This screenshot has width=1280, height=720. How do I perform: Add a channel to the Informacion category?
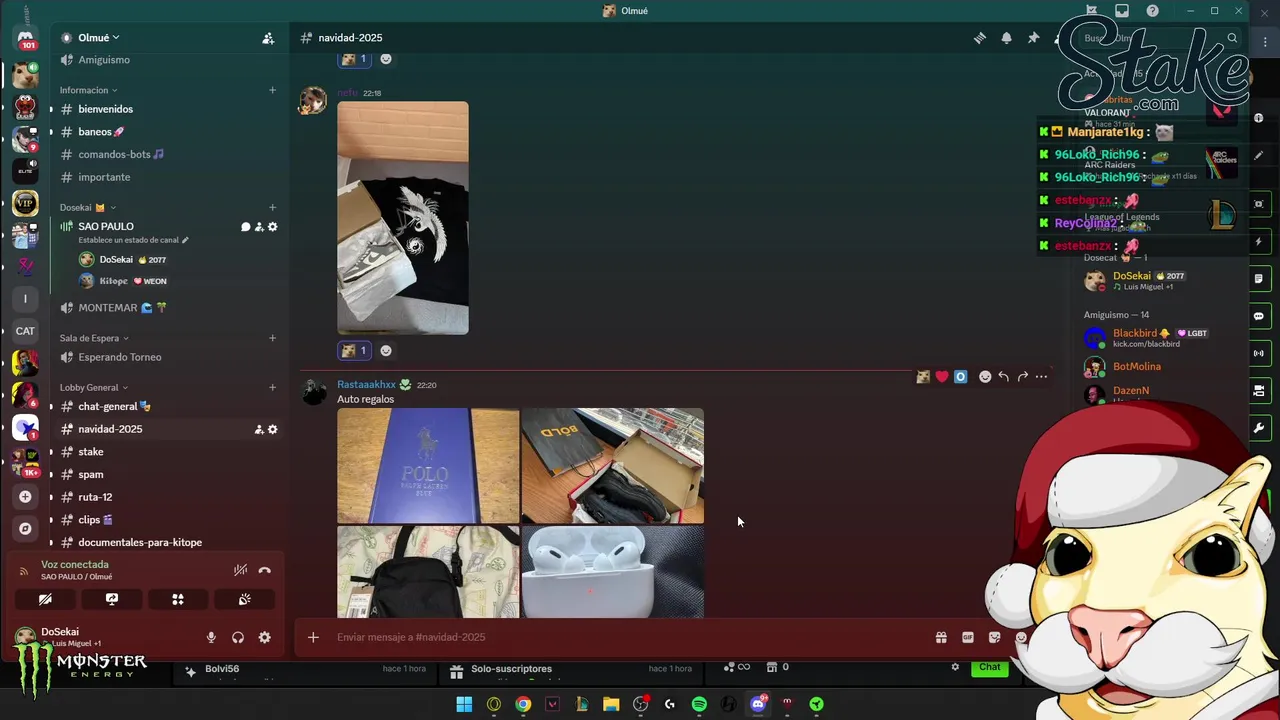(x=272, y=90)
